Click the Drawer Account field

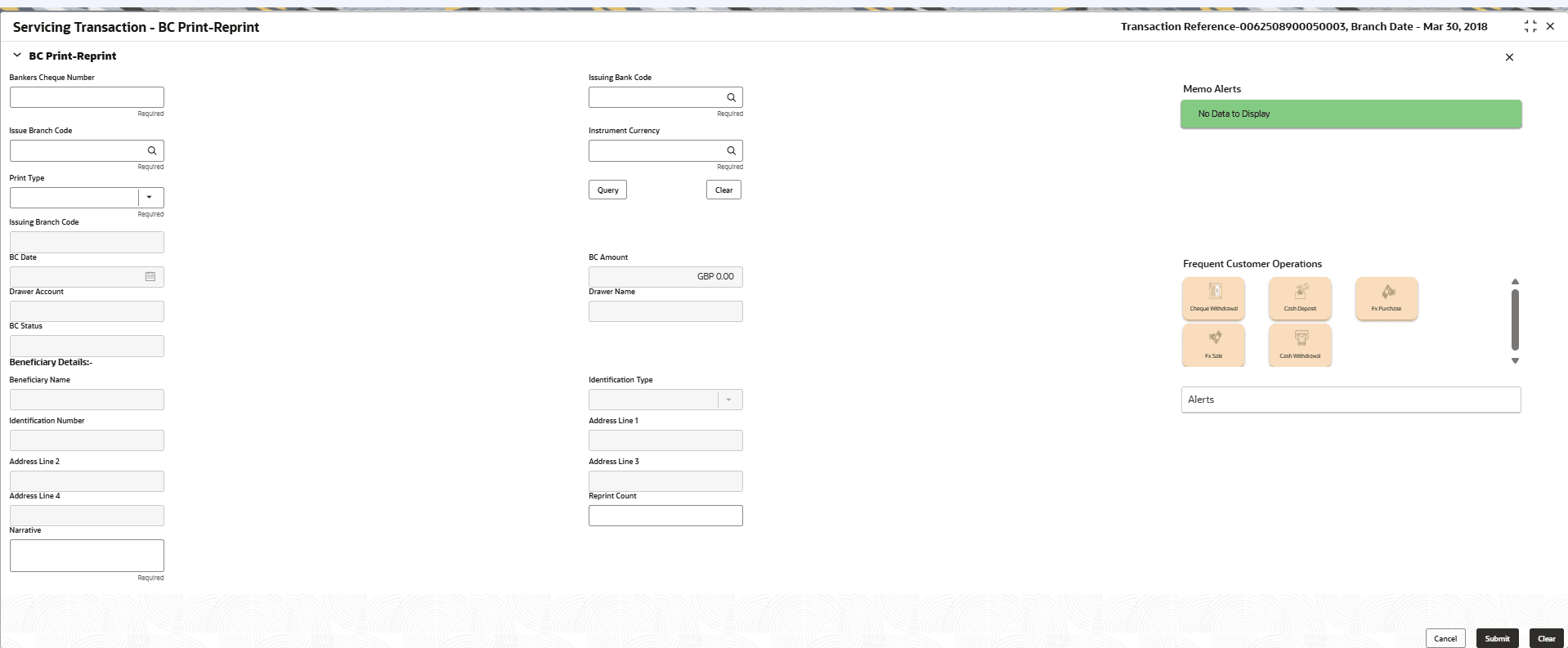pos(87,311)
